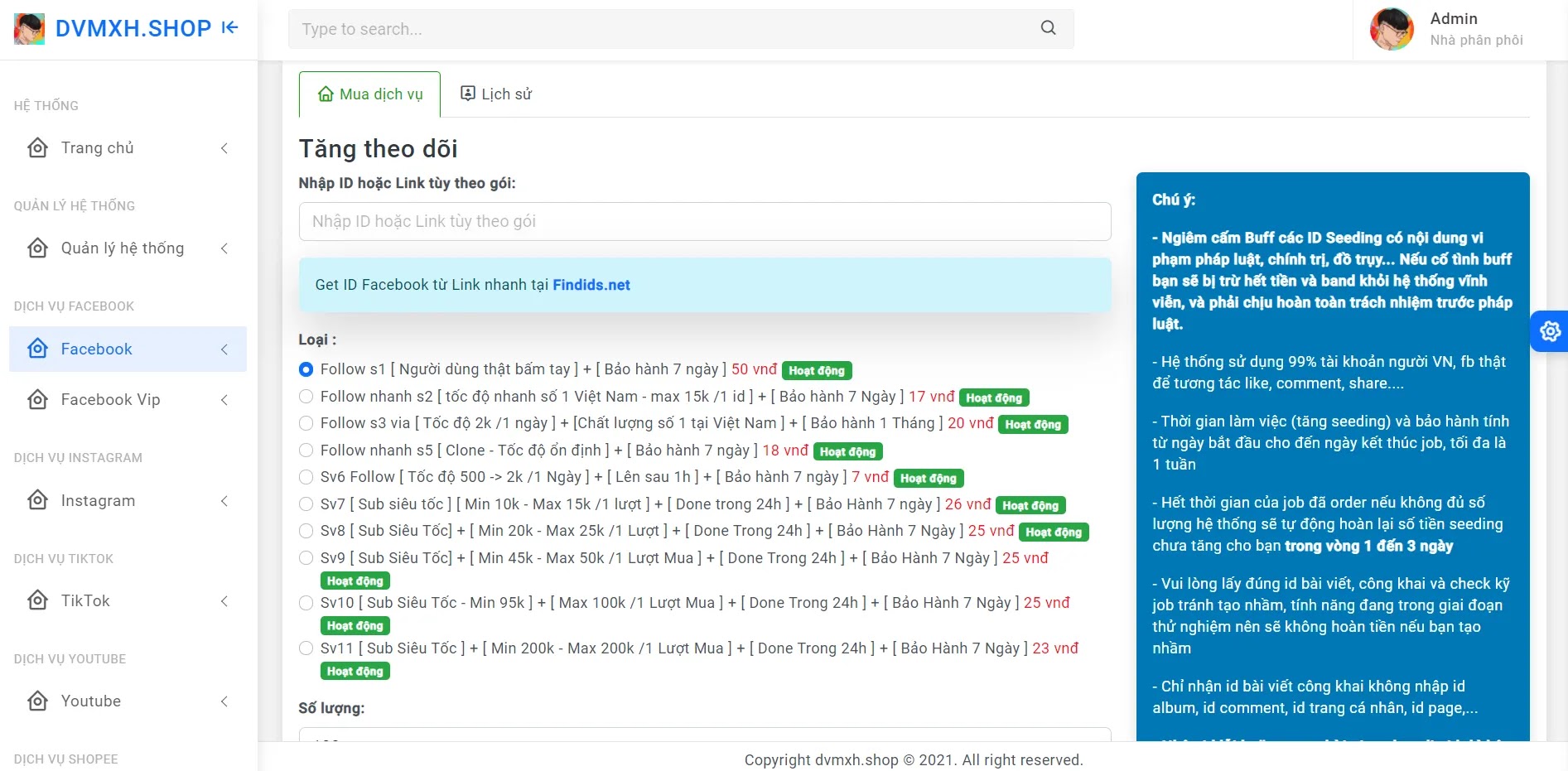Open the Facebook sidebar menu item
The width and height of the screenshot is (1568, 771).
(x=128, y=349)
